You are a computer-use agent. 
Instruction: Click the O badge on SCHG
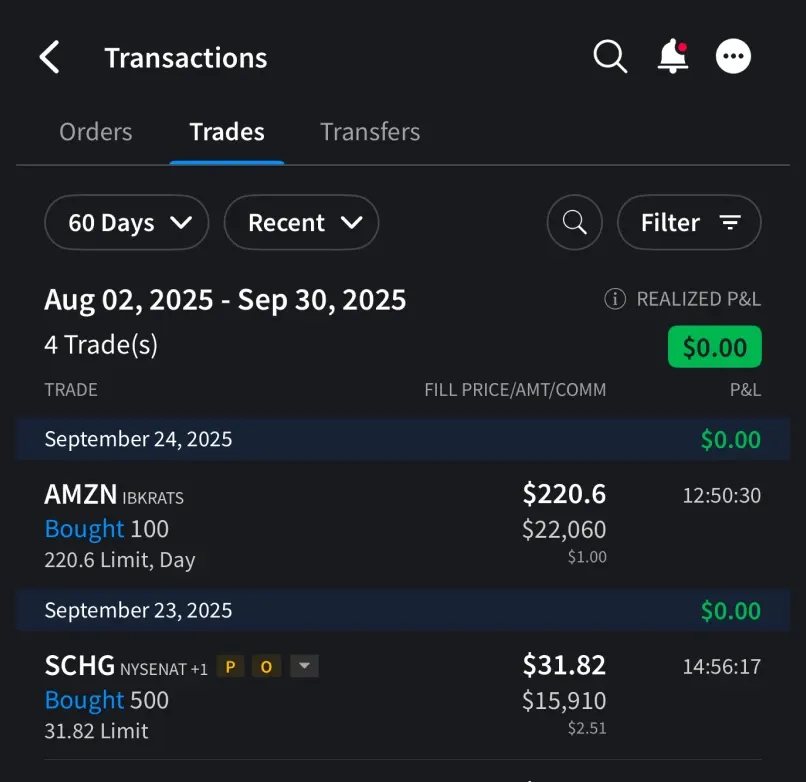coord(266,666)
